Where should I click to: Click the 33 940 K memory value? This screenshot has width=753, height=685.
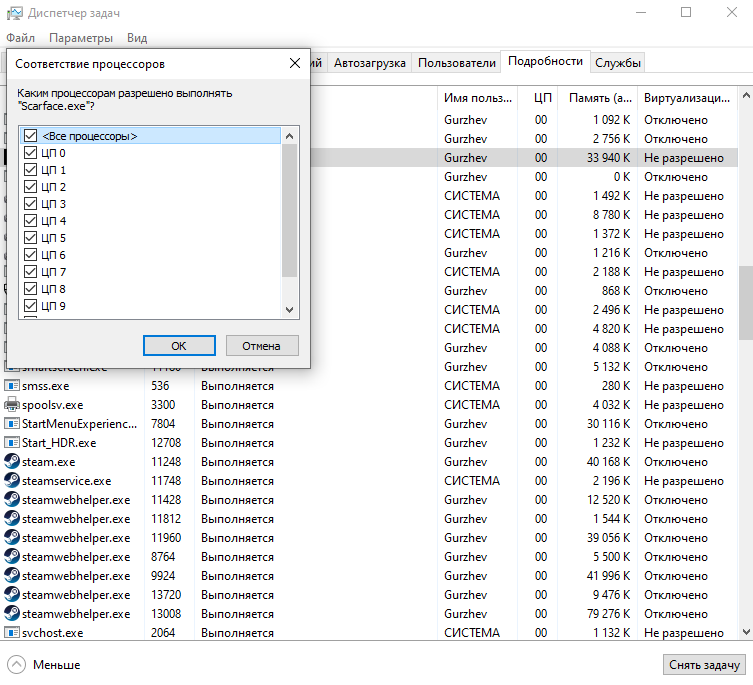point(608,158)
